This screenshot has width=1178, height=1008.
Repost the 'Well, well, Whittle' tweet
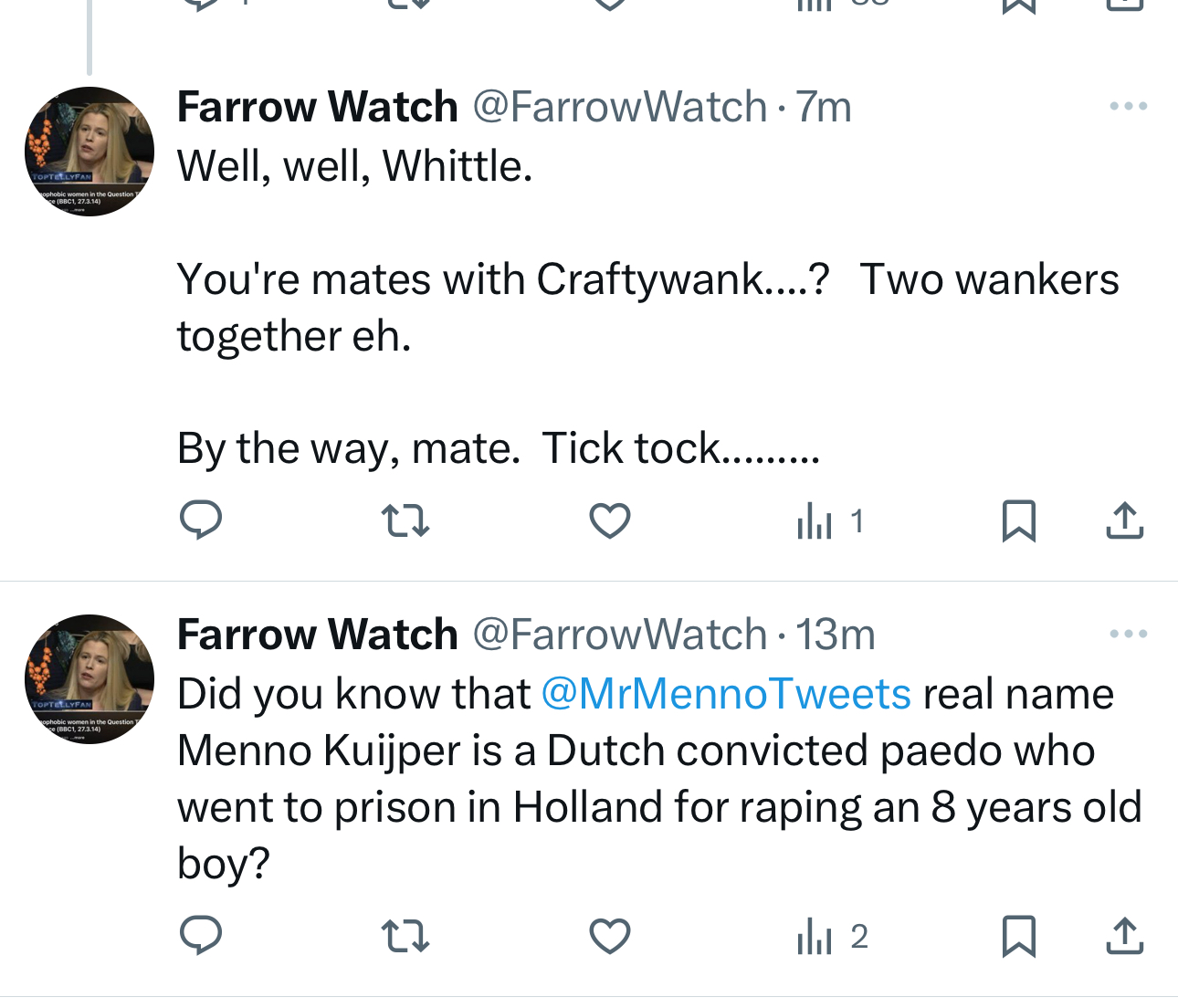coord(405,520)
